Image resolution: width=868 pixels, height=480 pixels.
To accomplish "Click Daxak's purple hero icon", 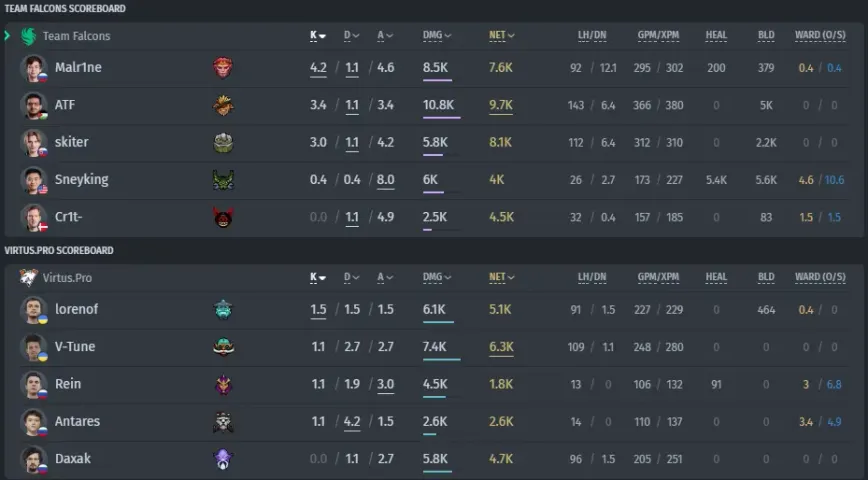I will coord(223,459).
